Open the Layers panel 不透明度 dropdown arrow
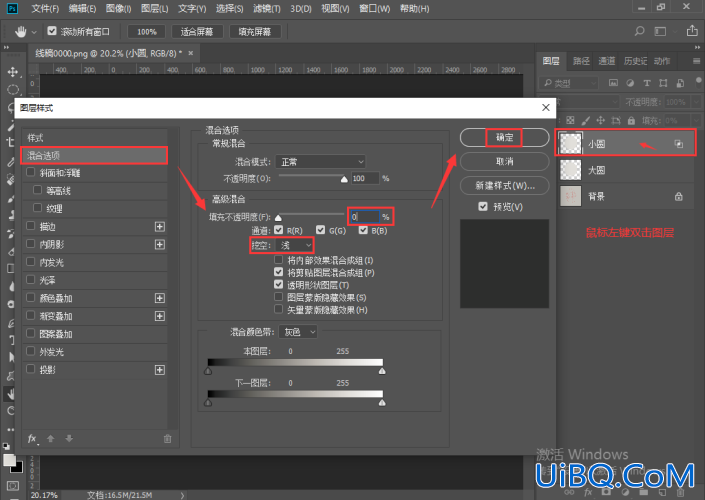The height and width of the screenshot is (500, 705). (696, 102)
